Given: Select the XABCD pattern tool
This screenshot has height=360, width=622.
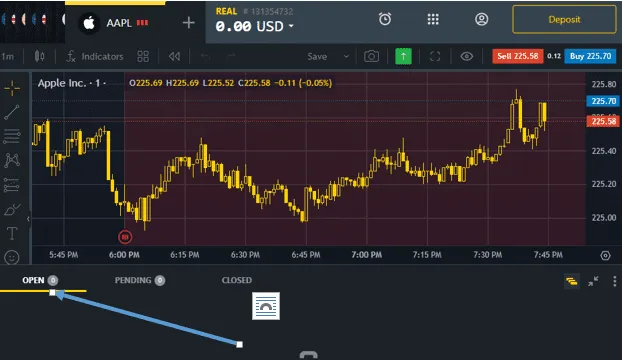Looking at the screenshot, I should pyautogui.click(x=12, y=160).
